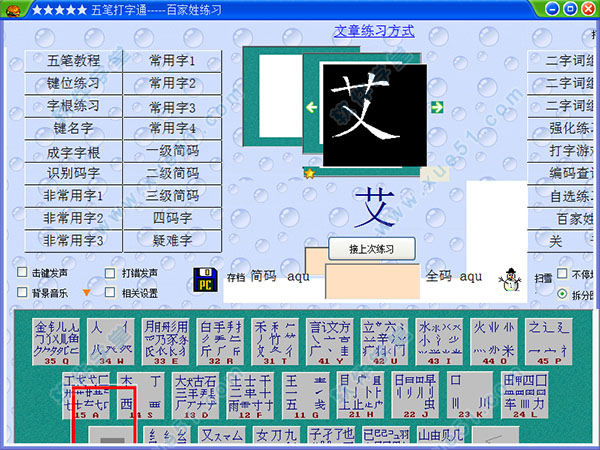Open the 成字字根 exercise
Viewport: 600px width, 450px height.
point(73,151)
